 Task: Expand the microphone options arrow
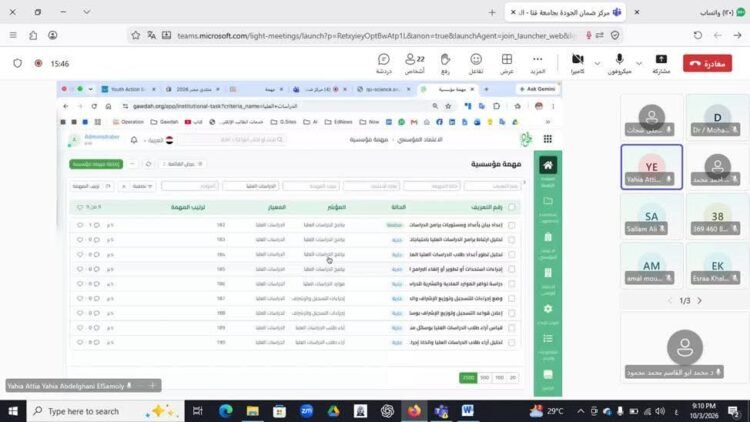639,64
